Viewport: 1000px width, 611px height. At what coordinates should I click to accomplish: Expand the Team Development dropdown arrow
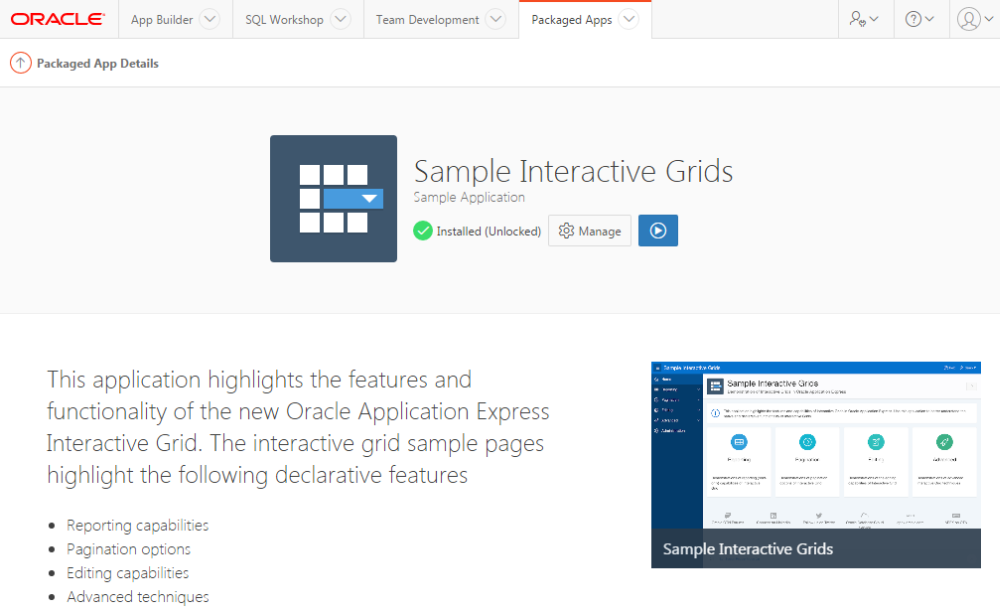(x=496, y=19)
